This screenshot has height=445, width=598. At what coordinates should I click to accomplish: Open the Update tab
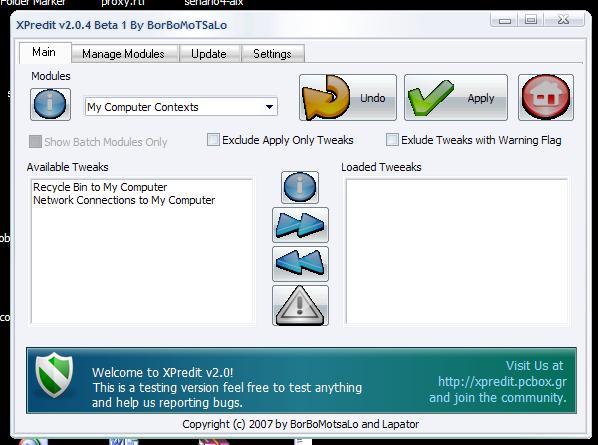pyautogui.click(x=209, y=54)
